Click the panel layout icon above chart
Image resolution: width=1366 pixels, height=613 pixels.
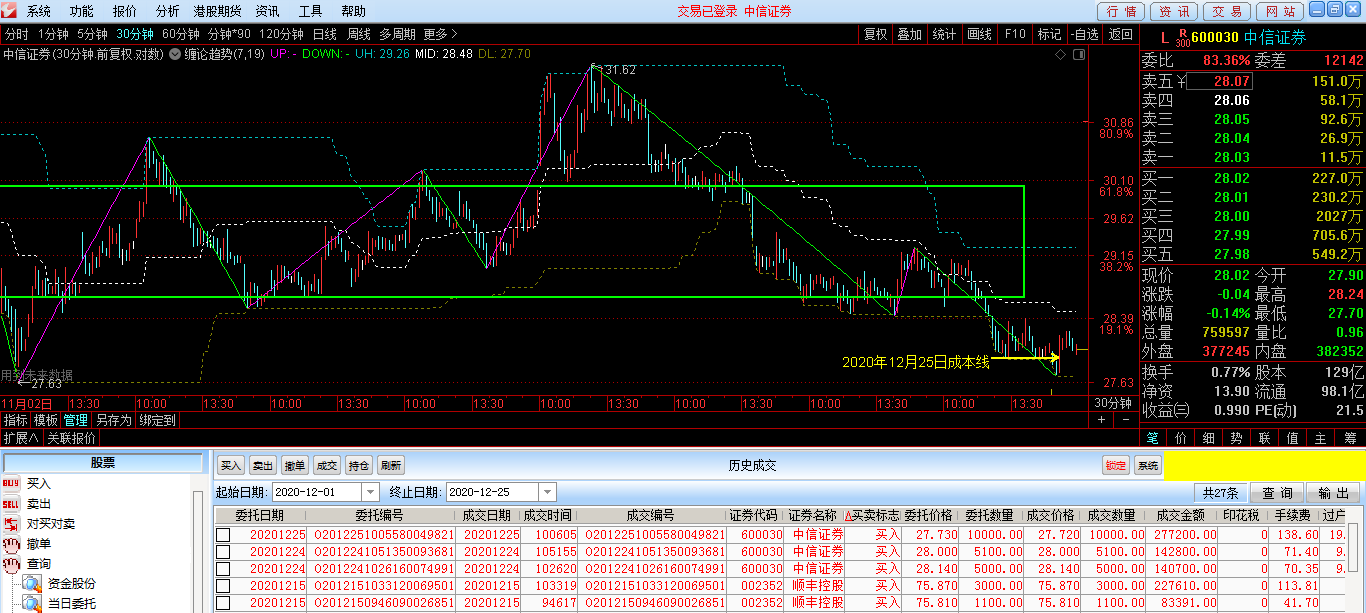tap(1078, 54)
